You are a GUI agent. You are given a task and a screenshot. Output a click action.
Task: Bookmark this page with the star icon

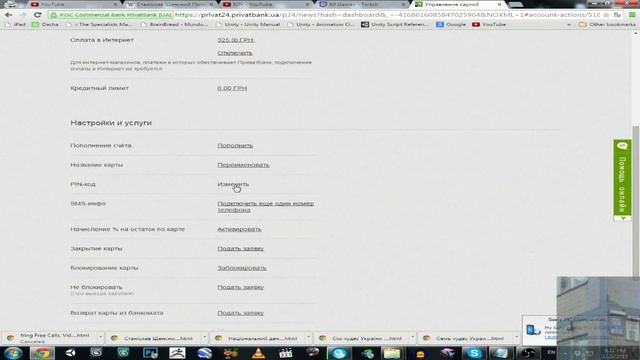606,15
